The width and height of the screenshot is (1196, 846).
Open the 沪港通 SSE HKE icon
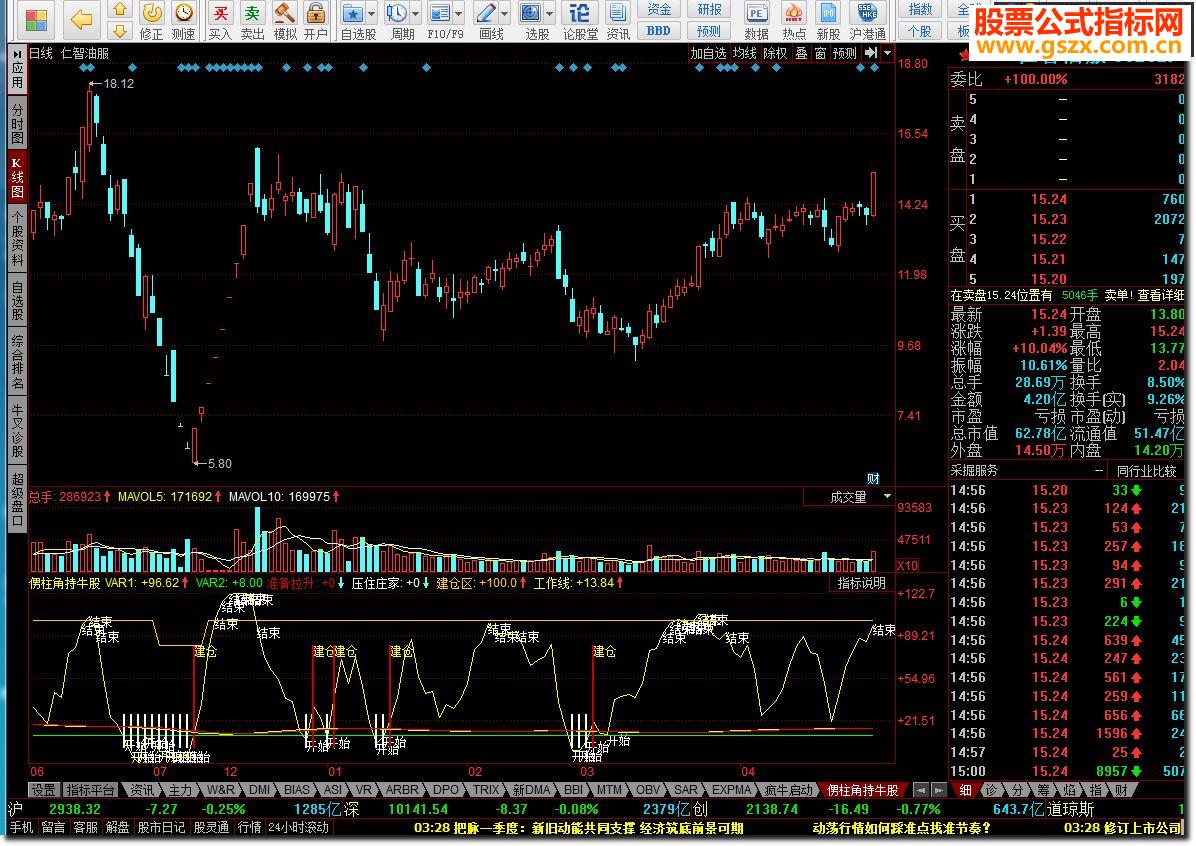tap(868, 21)
